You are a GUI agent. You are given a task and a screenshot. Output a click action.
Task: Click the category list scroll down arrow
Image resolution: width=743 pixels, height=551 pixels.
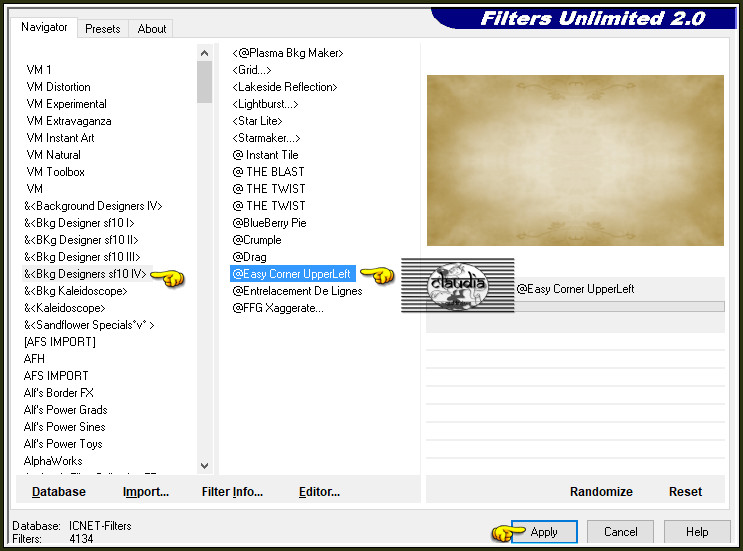coord(205,466)
